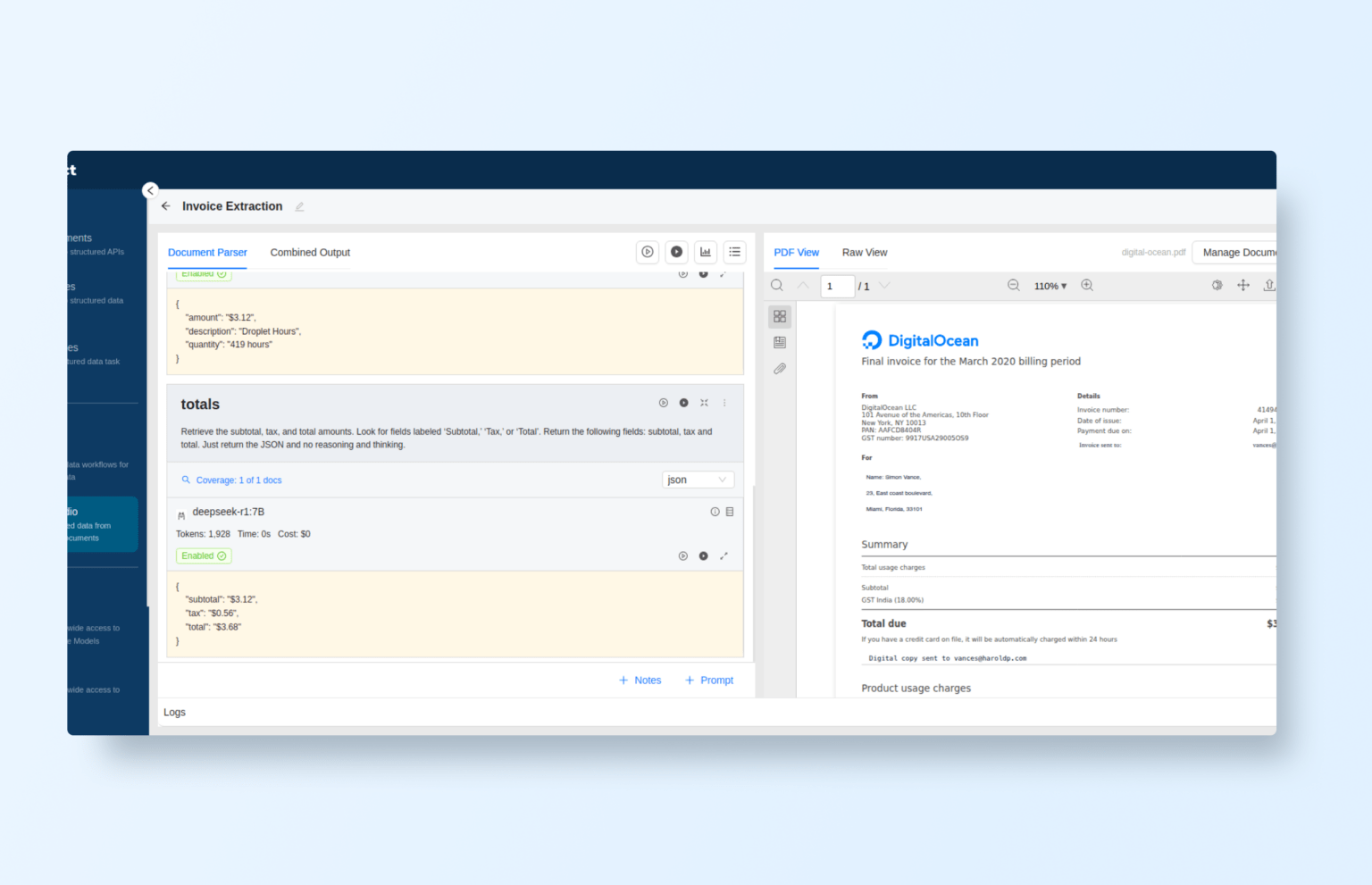Screen dimensions: 1372x885
Task: Switch to the Combined Output tab
Action: tap(309, 253)
